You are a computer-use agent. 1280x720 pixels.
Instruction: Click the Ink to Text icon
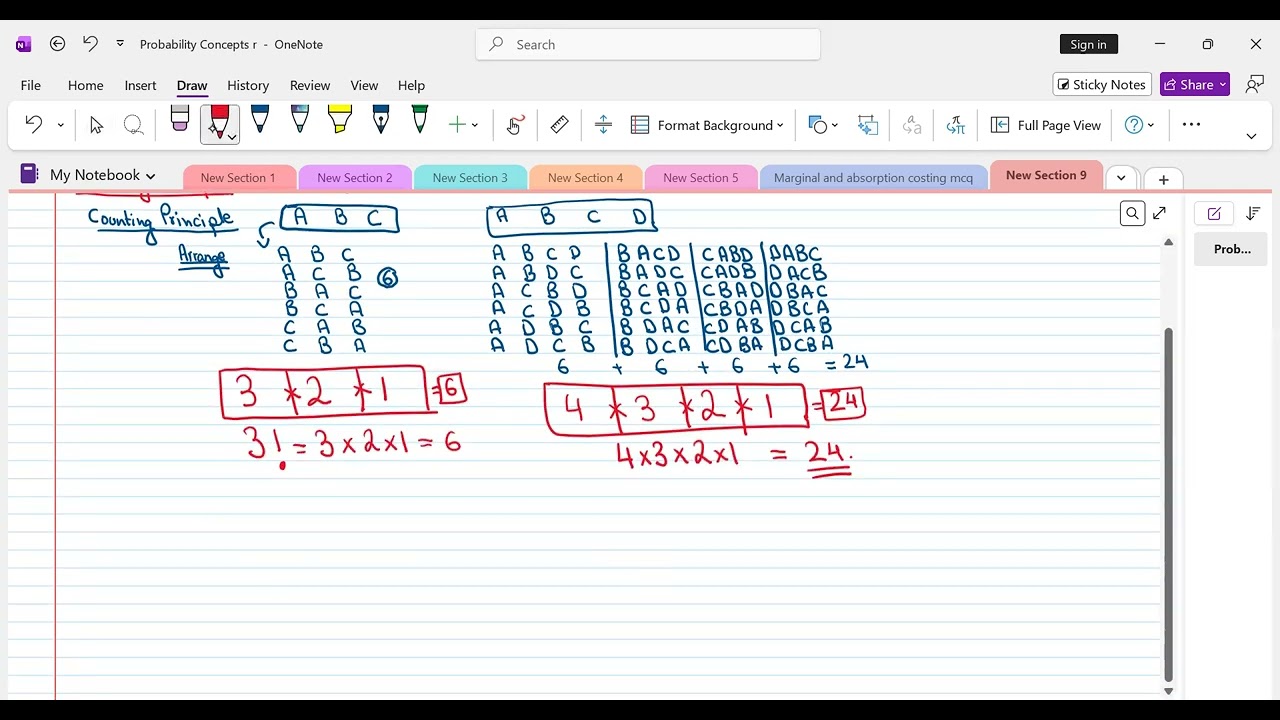click(912, 125)
